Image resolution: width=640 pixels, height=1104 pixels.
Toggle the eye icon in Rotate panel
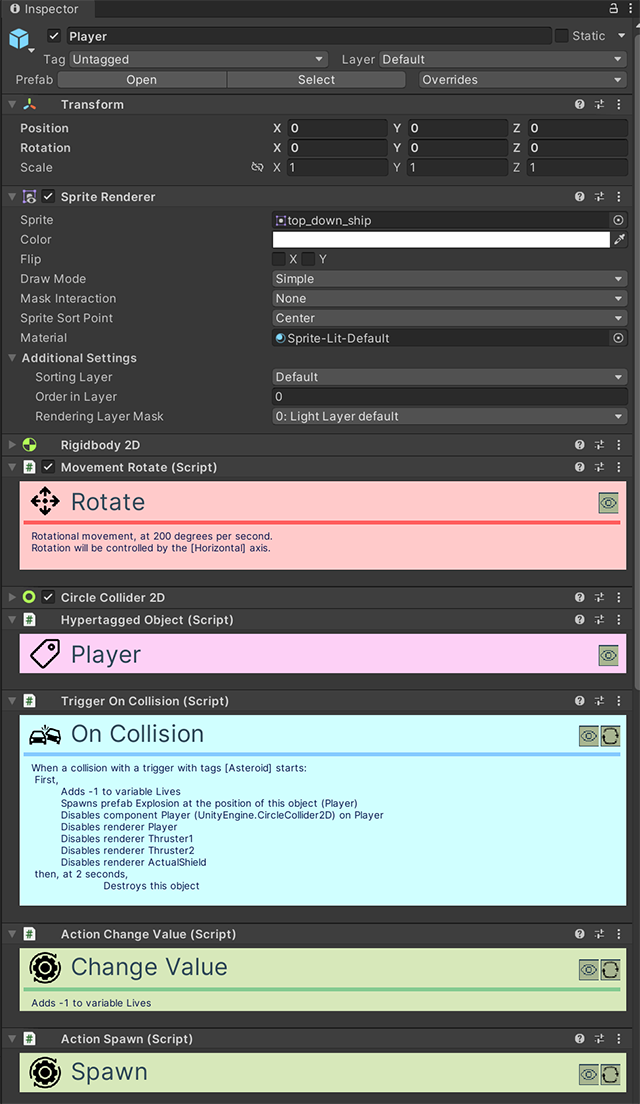click(608, 503)
